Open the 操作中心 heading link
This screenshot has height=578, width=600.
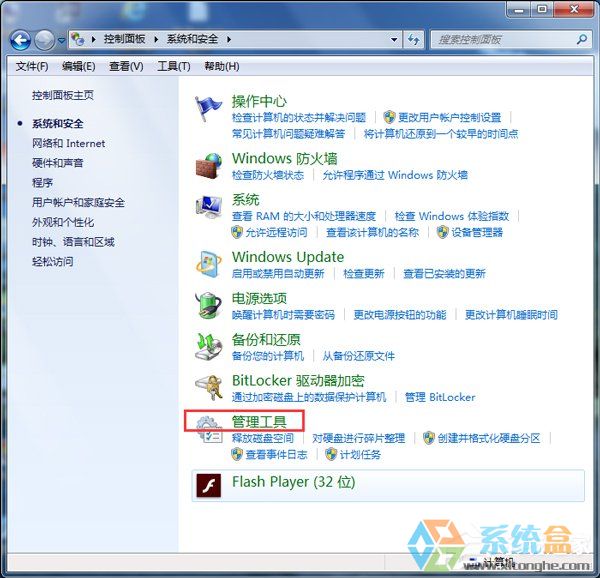[x=259, y=101]
